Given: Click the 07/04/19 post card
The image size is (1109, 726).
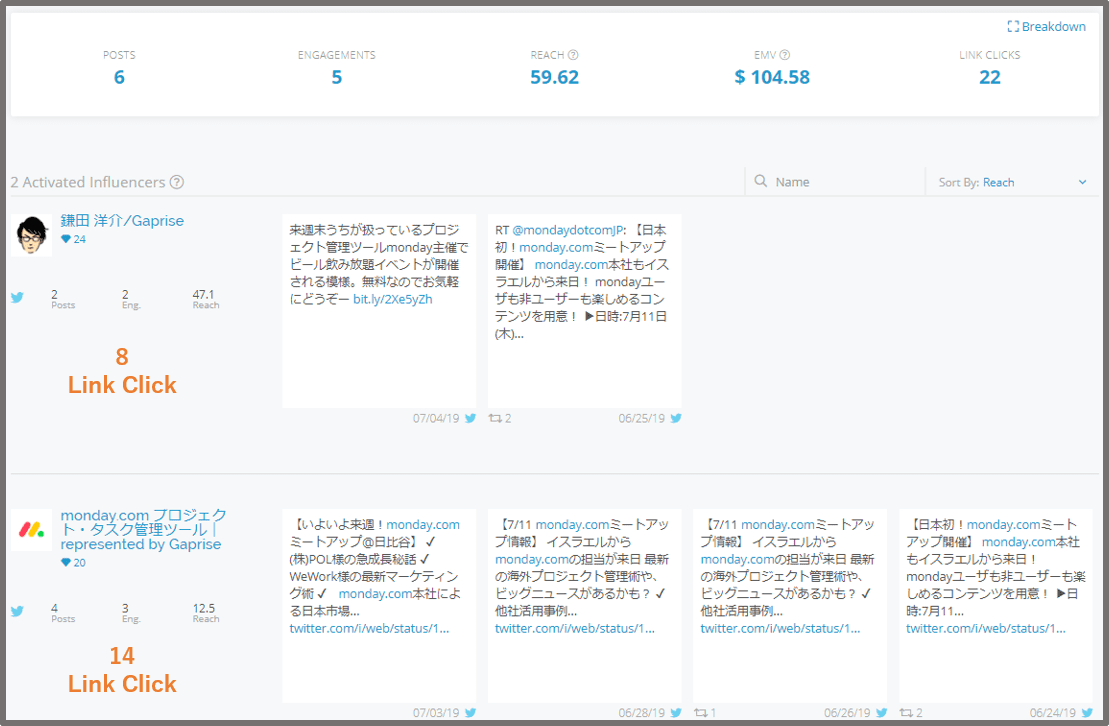Looking at the screenshot, I should [379, 311].
